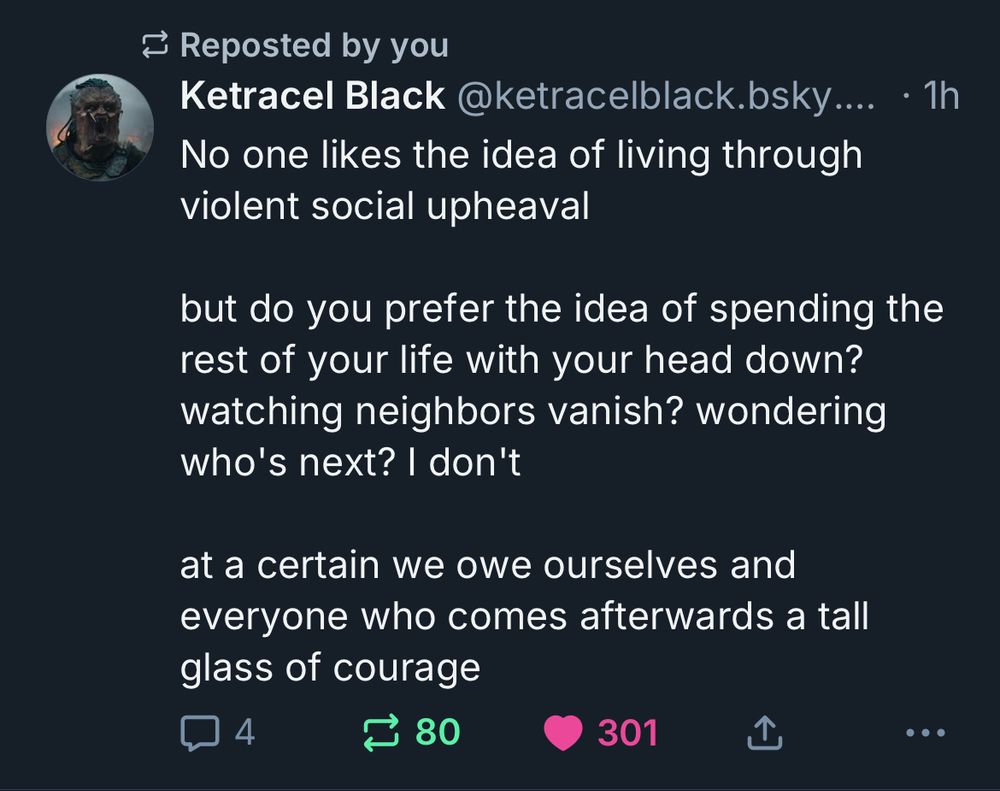Open Ketracel Black's avatar picture

click(98, 127)
